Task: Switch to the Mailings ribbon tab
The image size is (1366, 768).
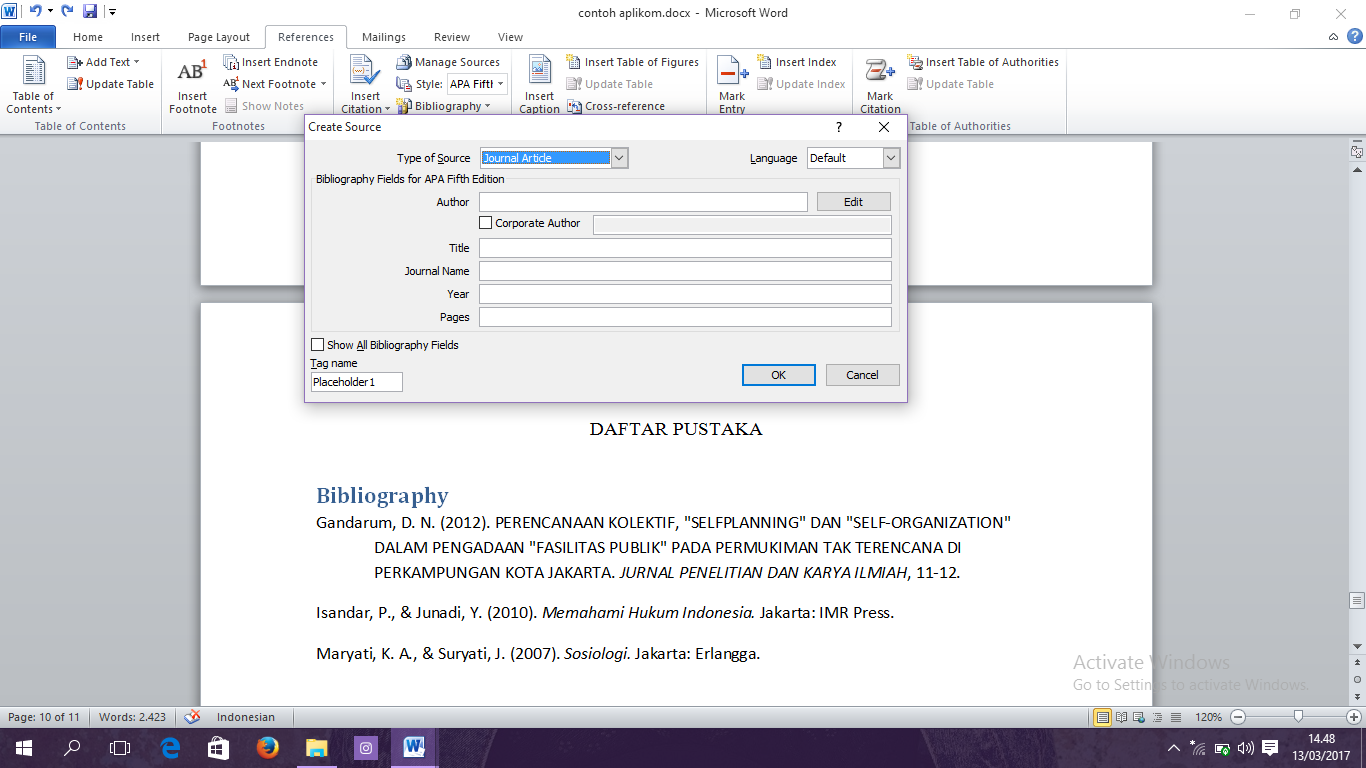Action: (x=383, y=36)
